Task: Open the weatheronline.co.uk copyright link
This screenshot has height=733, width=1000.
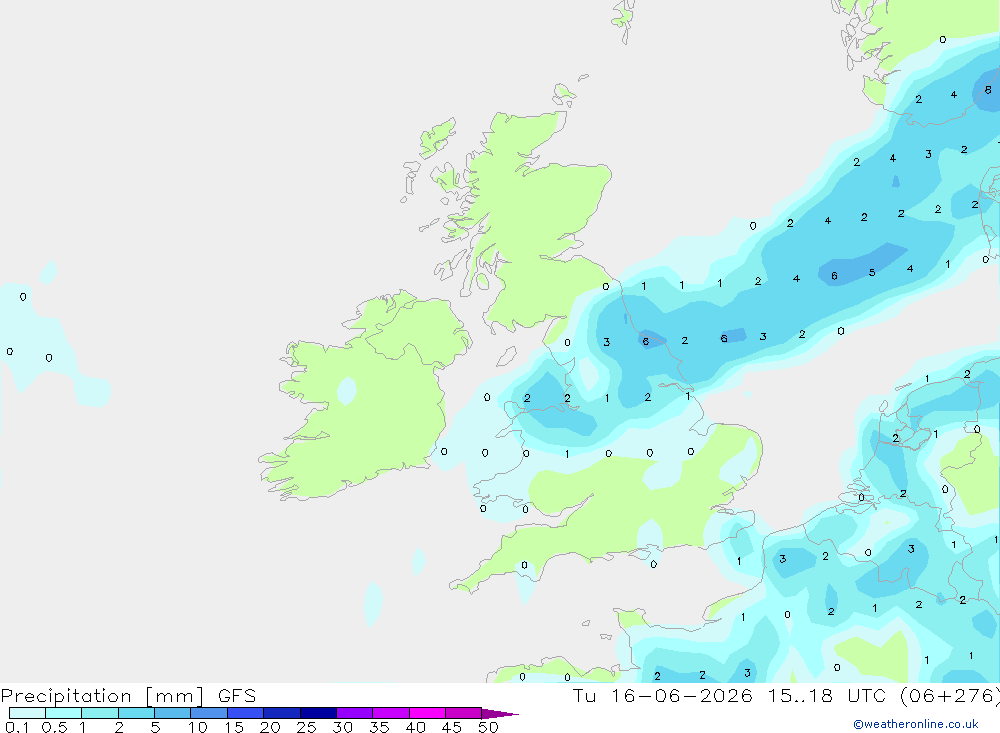Action: [916, 724]
